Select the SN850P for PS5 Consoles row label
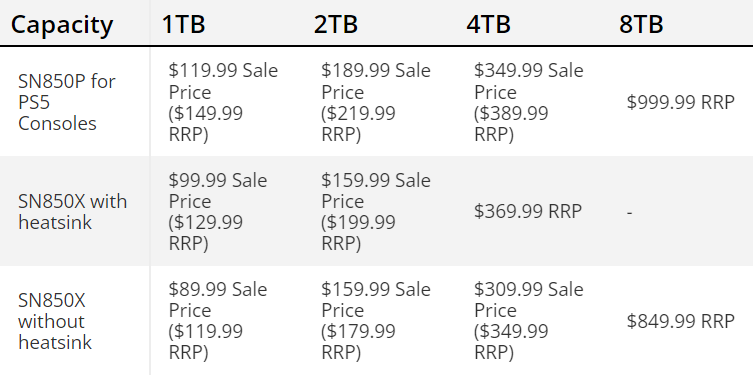Image resolution: width=755 pixels, height=382 pixels. click(66, 102)
